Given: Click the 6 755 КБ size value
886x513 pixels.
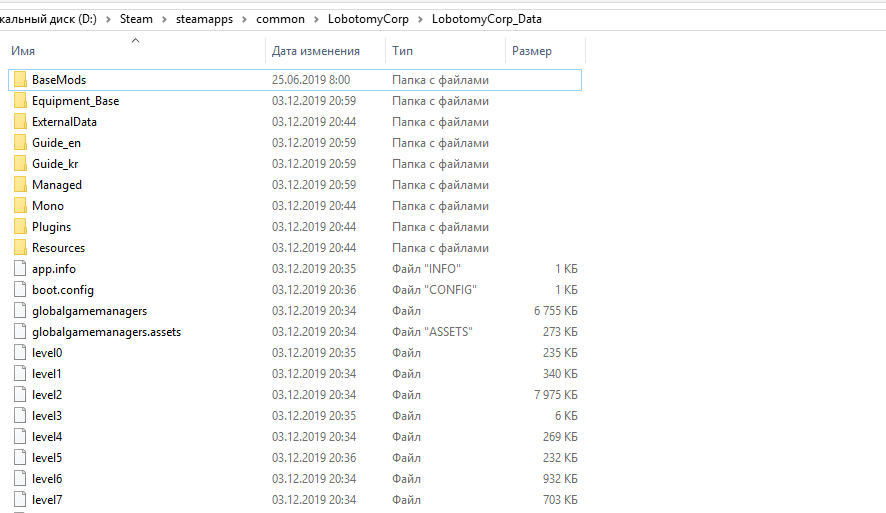Looking at the screenshot, I should point(555,310).
